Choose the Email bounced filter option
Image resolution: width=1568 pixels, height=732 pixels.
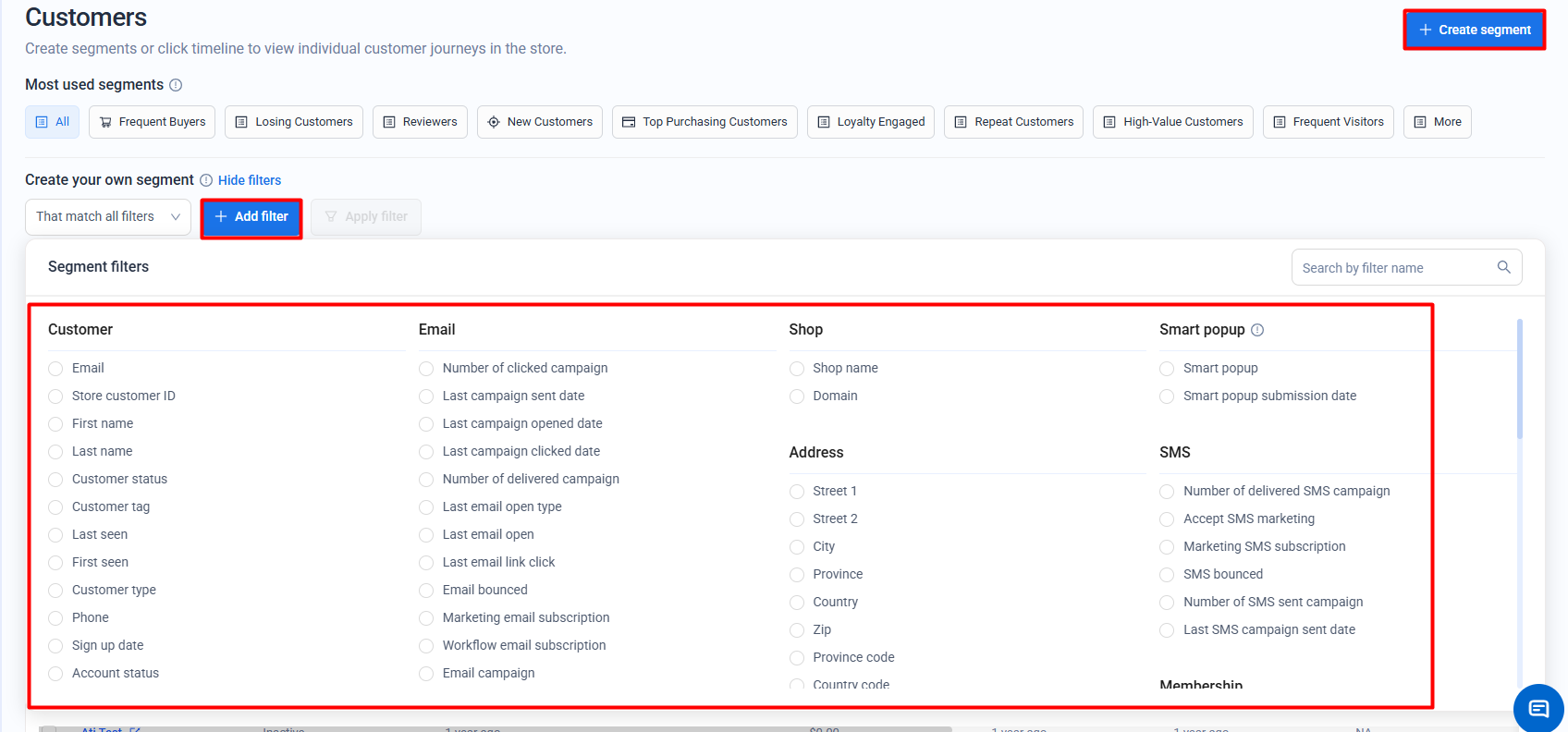[426, 591]
